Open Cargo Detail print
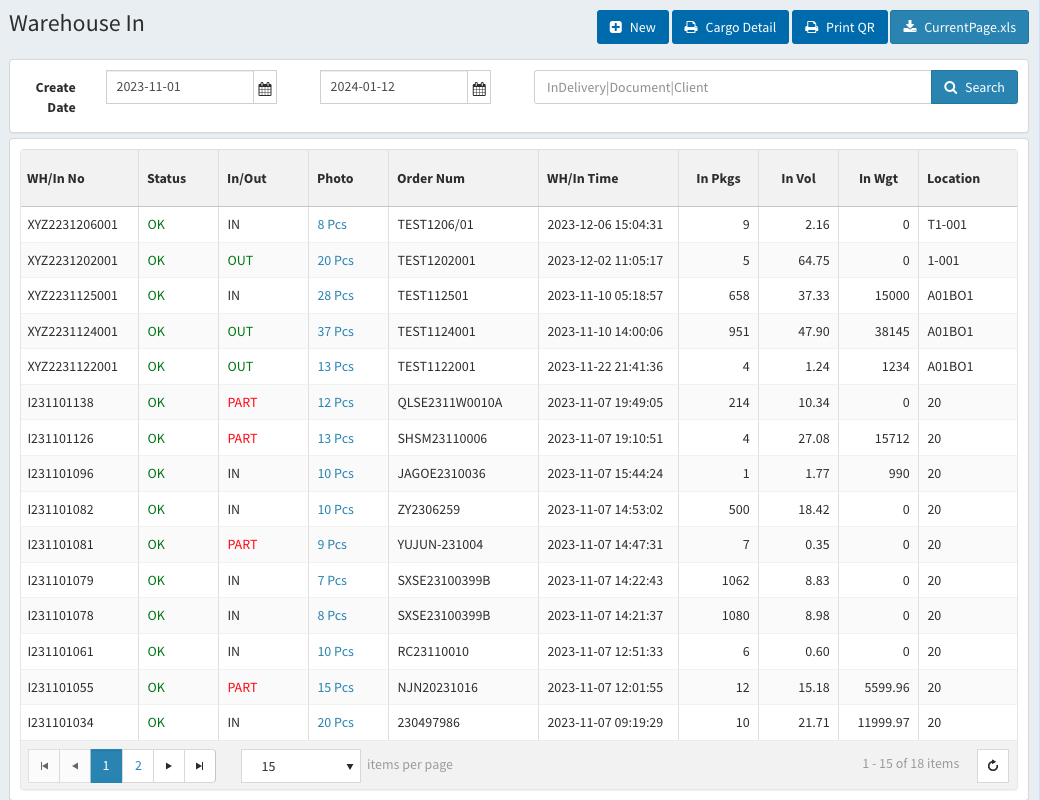This screenshot has height=800, width=1040. pyautogui.click(x=730, y=27)
